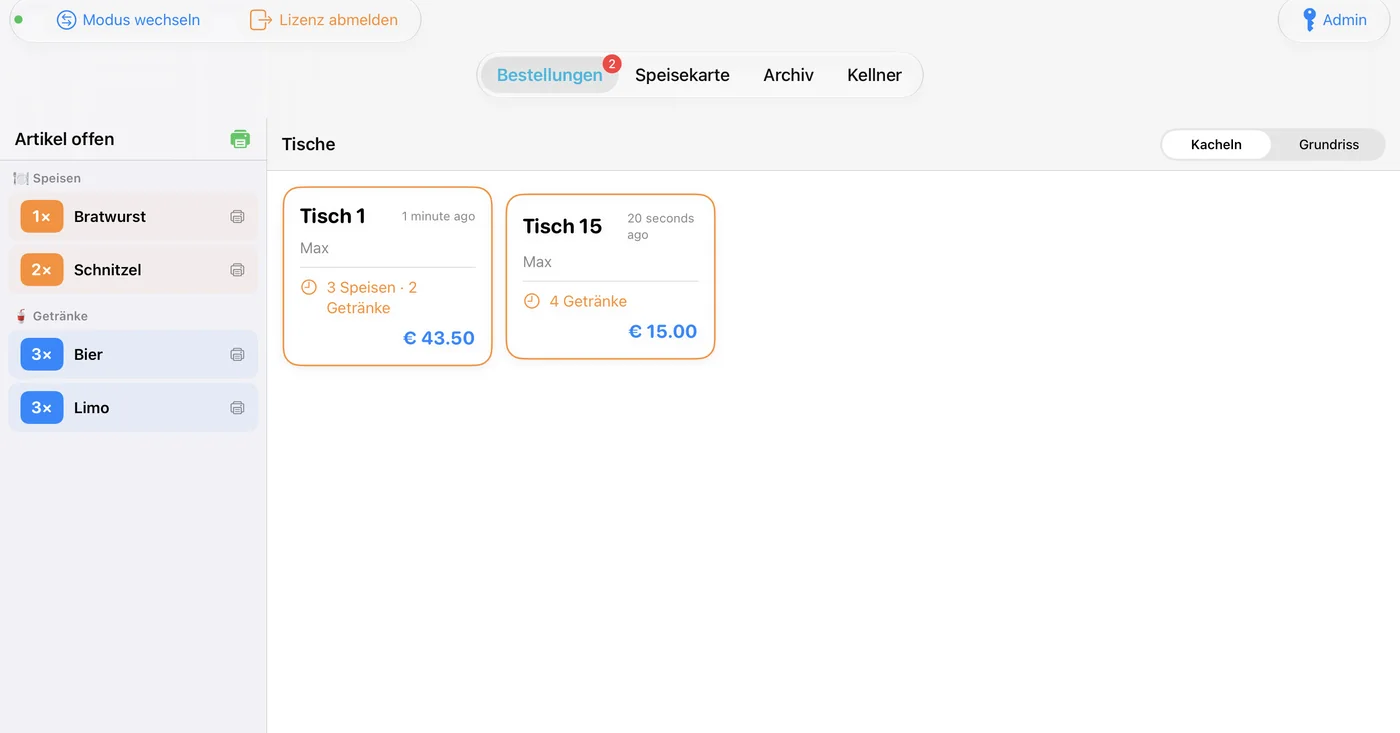Click the € 15.00 total
This screenshot has height=733, width=1400.
tap(663, 332)
